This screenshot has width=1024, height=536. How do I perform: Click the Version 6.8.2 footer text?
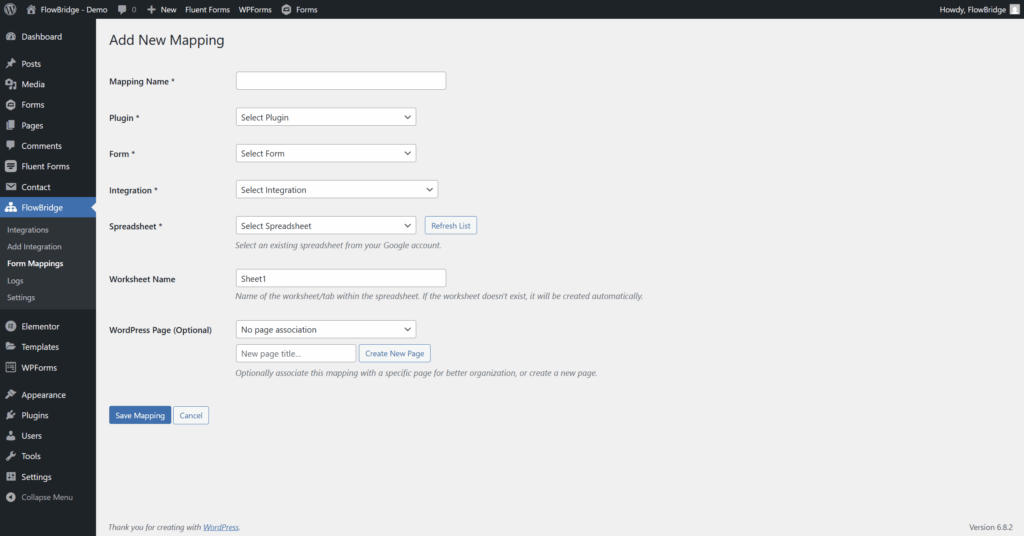pyautogui.click(x=991, y=527)
